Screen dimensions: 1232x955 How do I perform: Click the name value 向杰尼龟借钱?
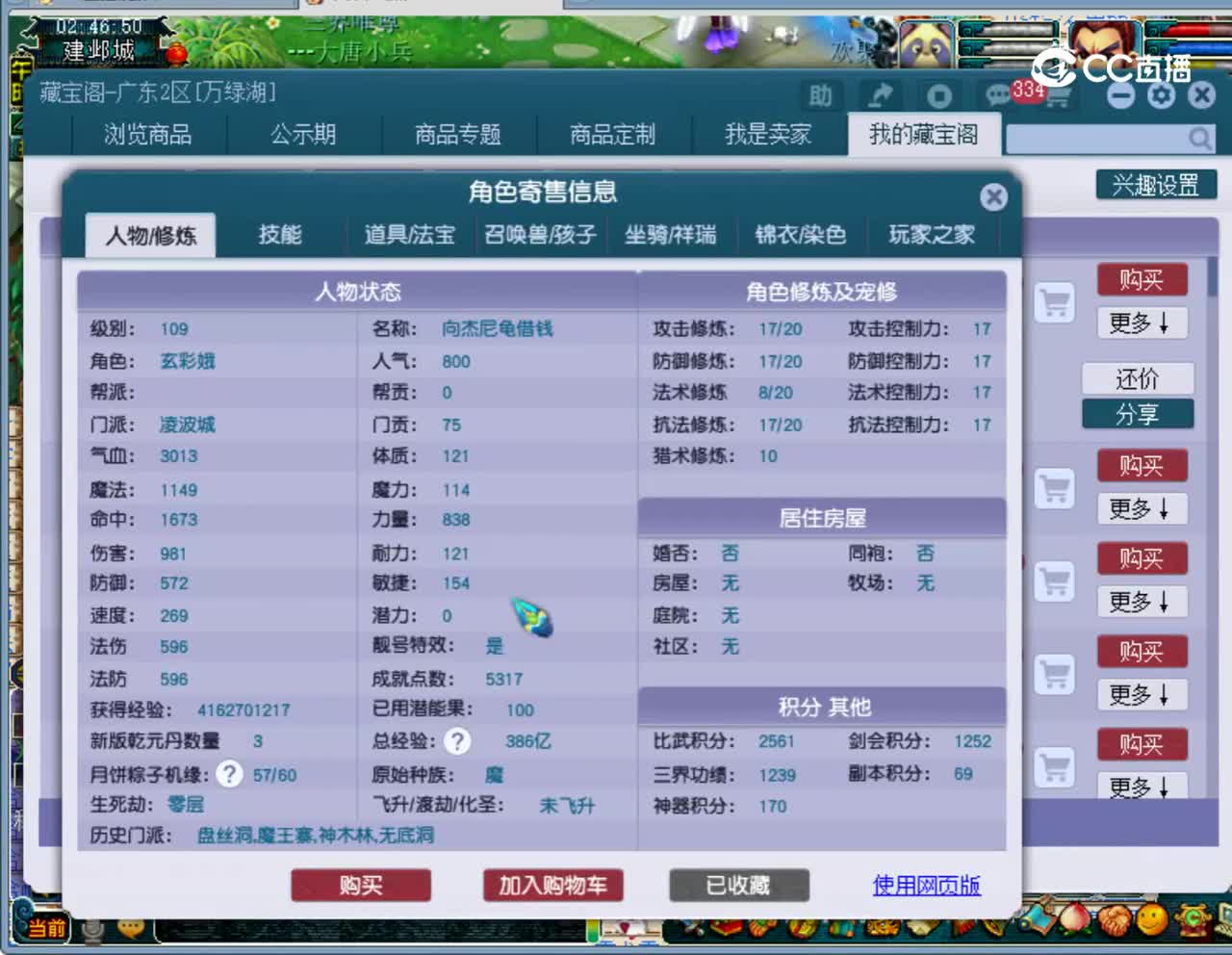tap(497, 329)
